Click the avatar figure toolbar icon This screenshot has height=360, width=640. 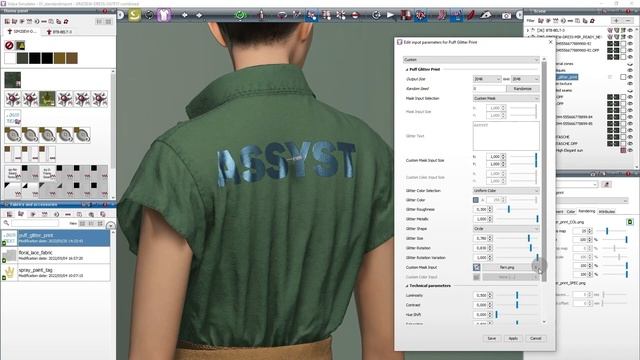[262, 15]
